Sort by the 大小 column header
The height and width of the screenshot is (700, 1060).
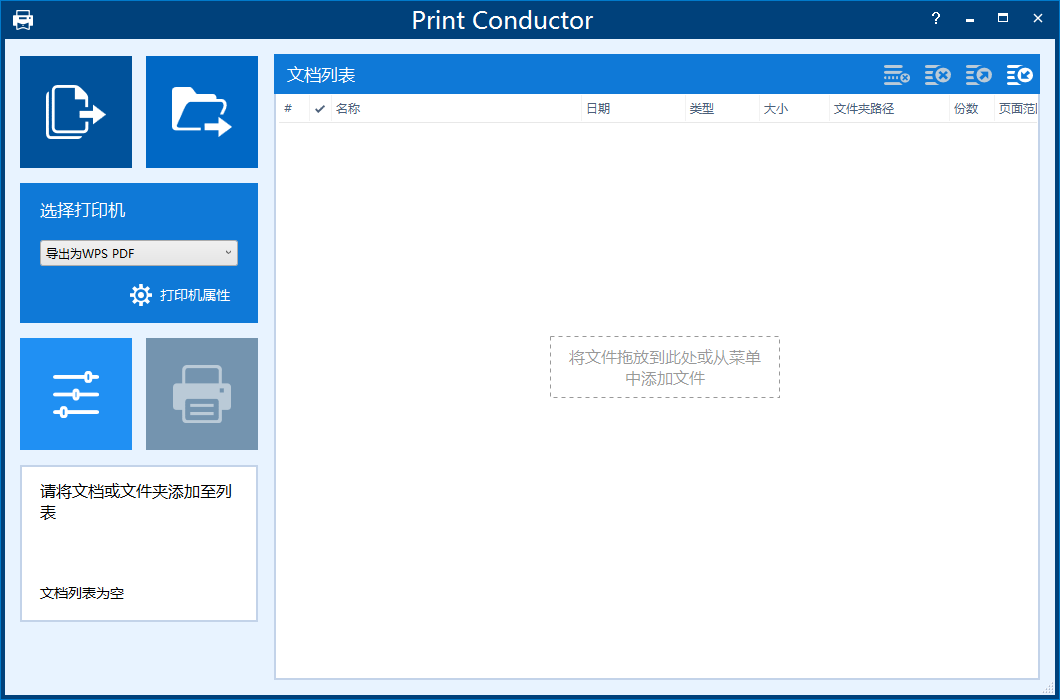[794, 109]
